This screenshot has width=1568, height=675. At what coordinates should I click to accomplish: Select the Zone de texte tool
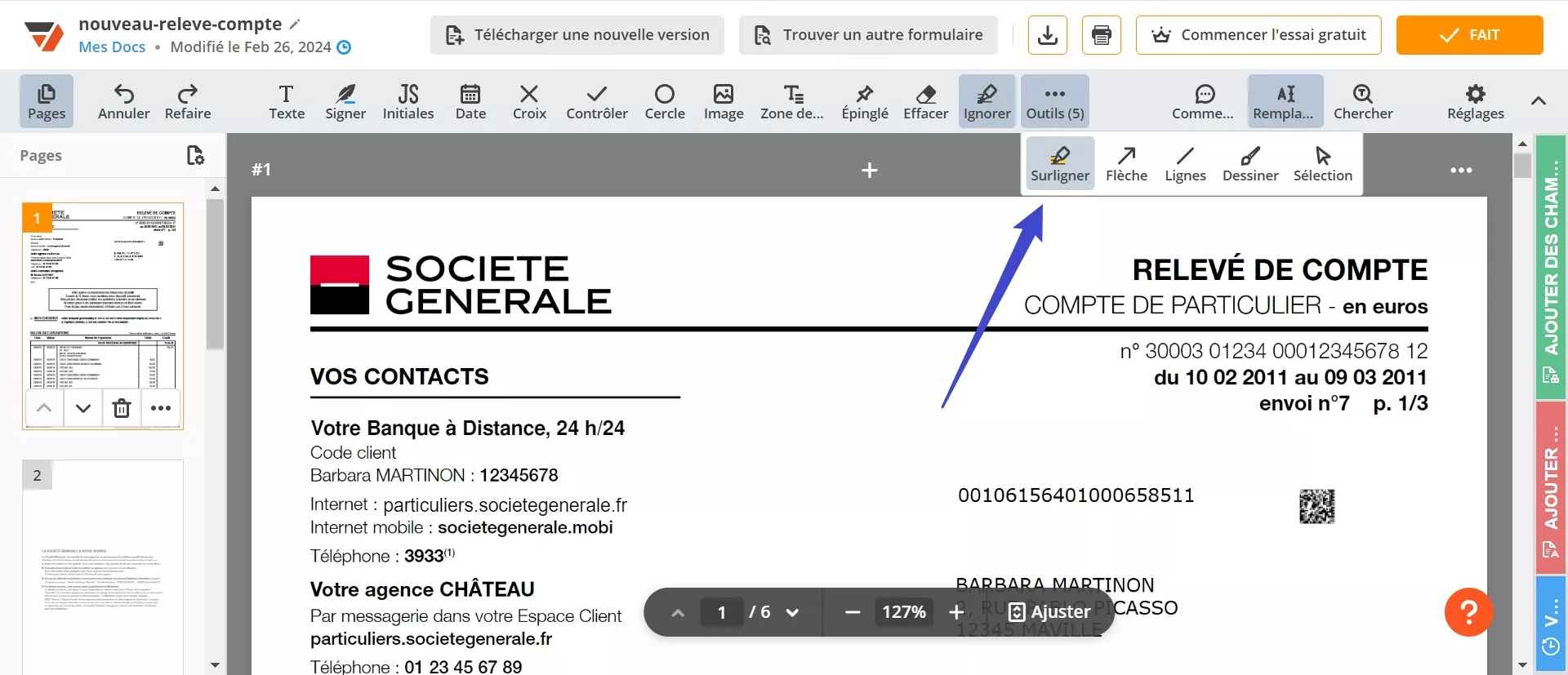[792, 101]
